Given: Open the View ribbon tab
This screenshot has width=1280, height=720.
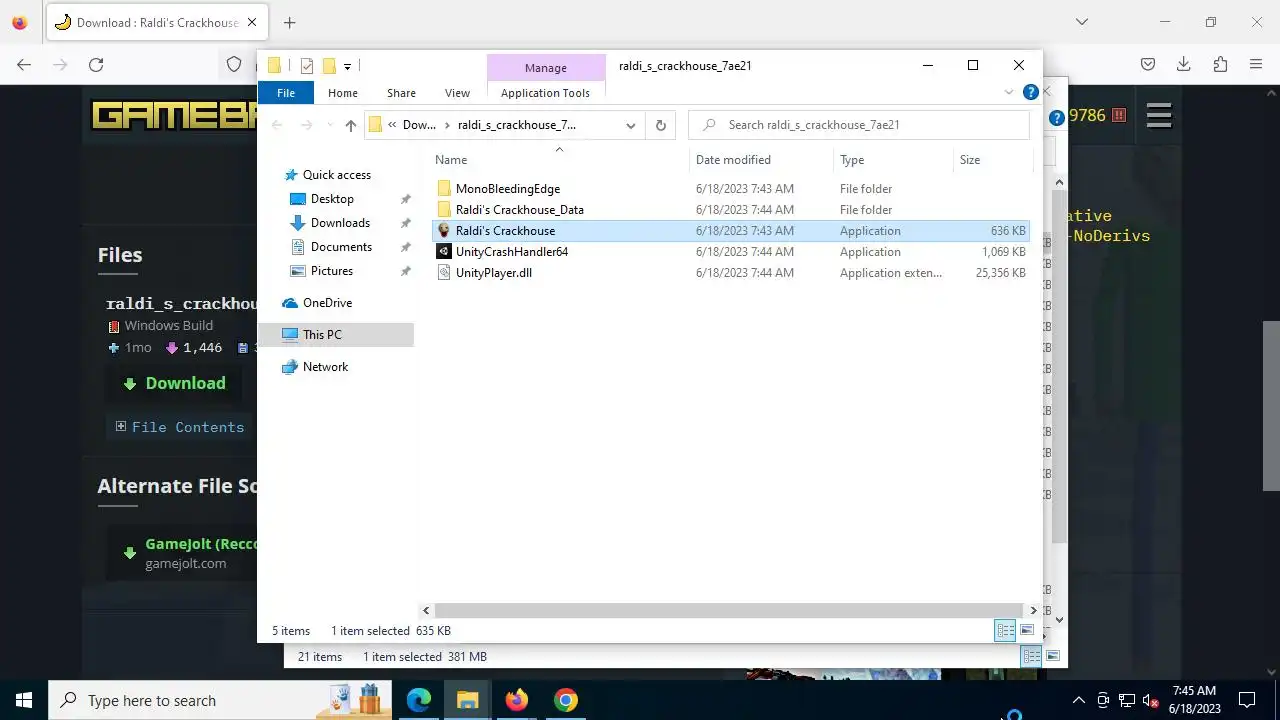Looking at the screenshot, I should click(457, 93).
